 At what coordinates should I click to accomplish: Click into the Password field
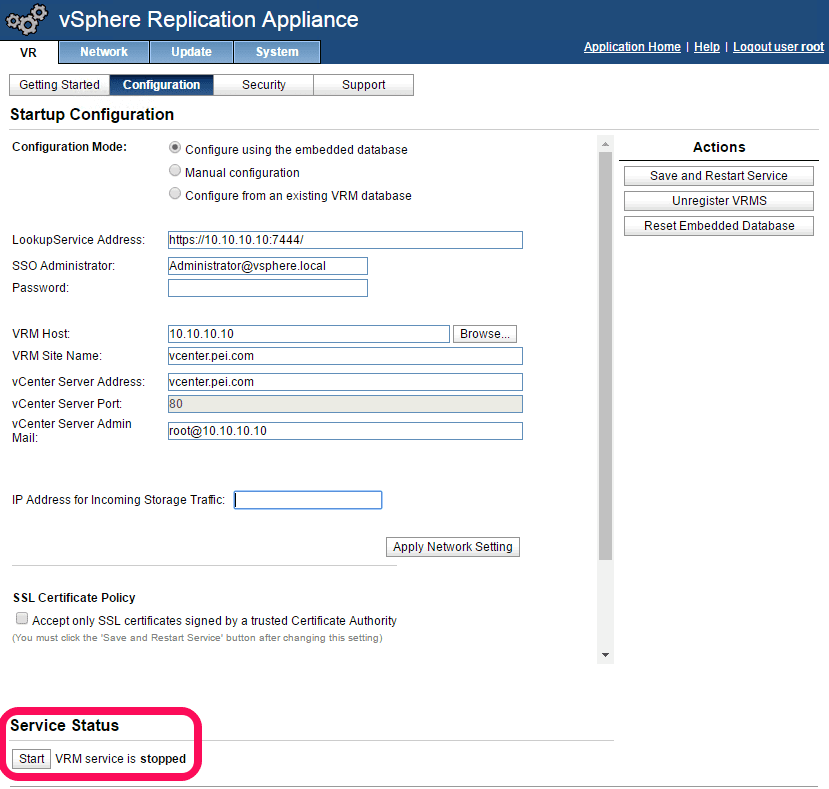tap(268, 288)
